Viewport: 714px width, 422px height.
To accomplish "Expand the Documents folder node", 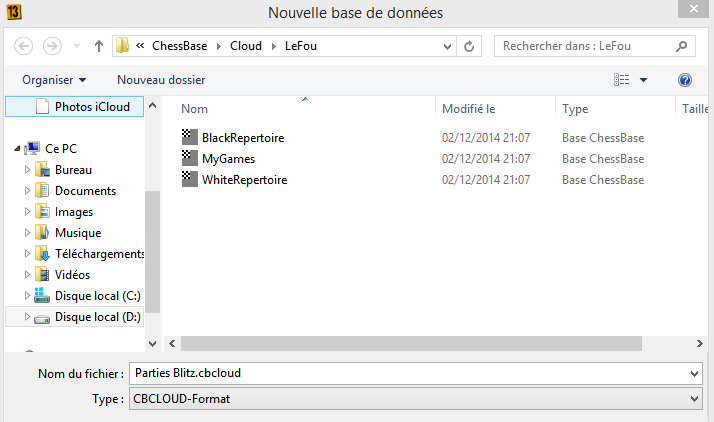I will point(27,190).
